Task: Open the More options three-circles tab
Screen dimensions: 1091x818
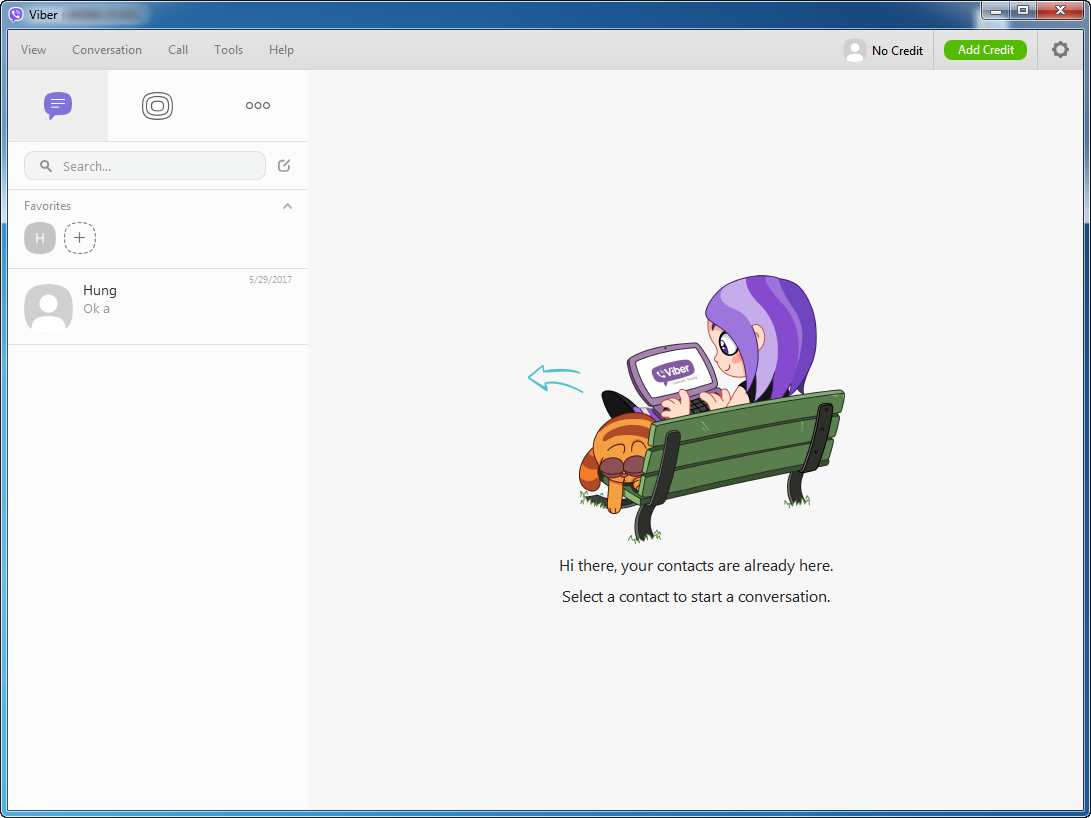Action: [258, 105]
